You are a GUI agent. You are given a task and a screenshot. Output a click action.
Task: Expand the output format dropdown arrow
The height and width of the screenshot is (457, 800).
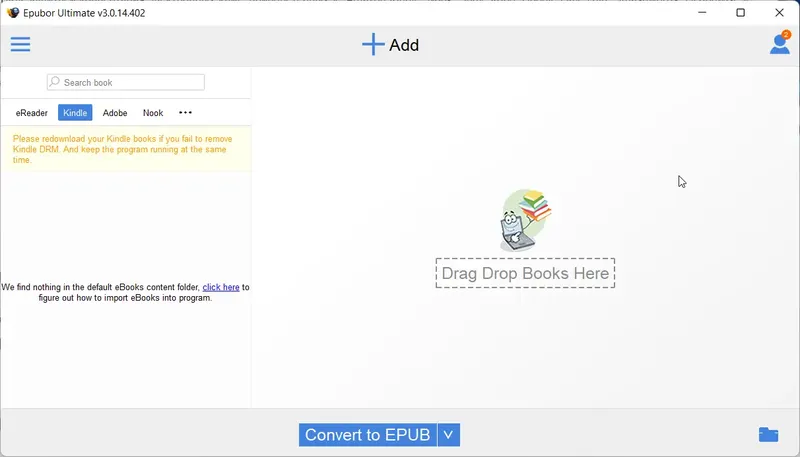click(x=448, y=435)
